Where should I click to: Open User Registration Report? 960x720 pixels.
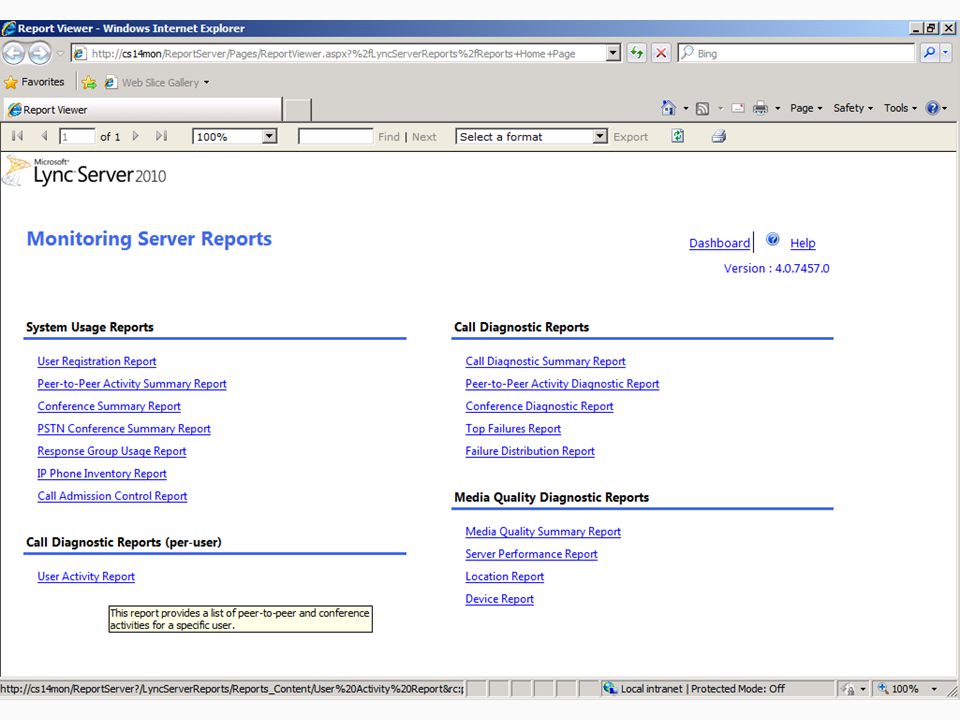pyautogui.click(x=97, y=361)
